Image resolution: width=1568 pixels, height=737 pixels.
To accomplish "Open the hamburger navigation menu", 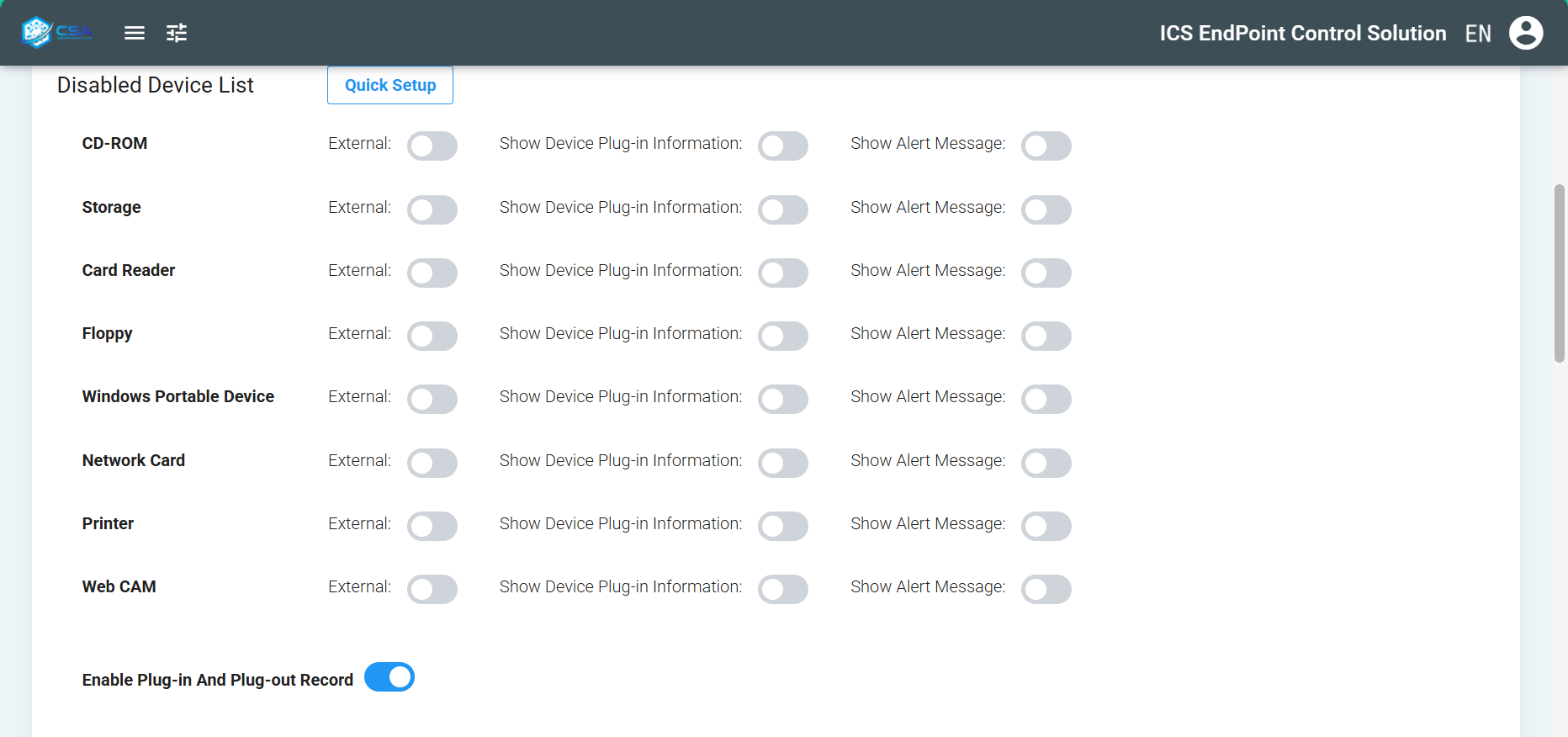I will 135,33.
